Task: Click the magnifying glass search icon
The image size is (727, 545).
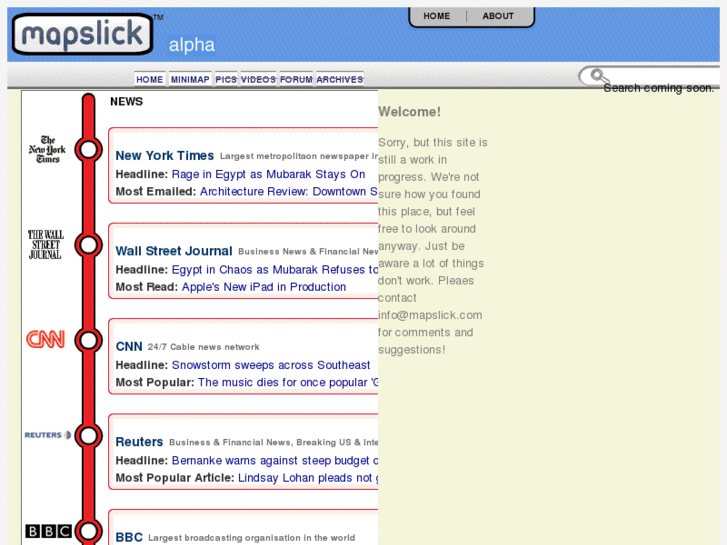Action: pos(599,76)
